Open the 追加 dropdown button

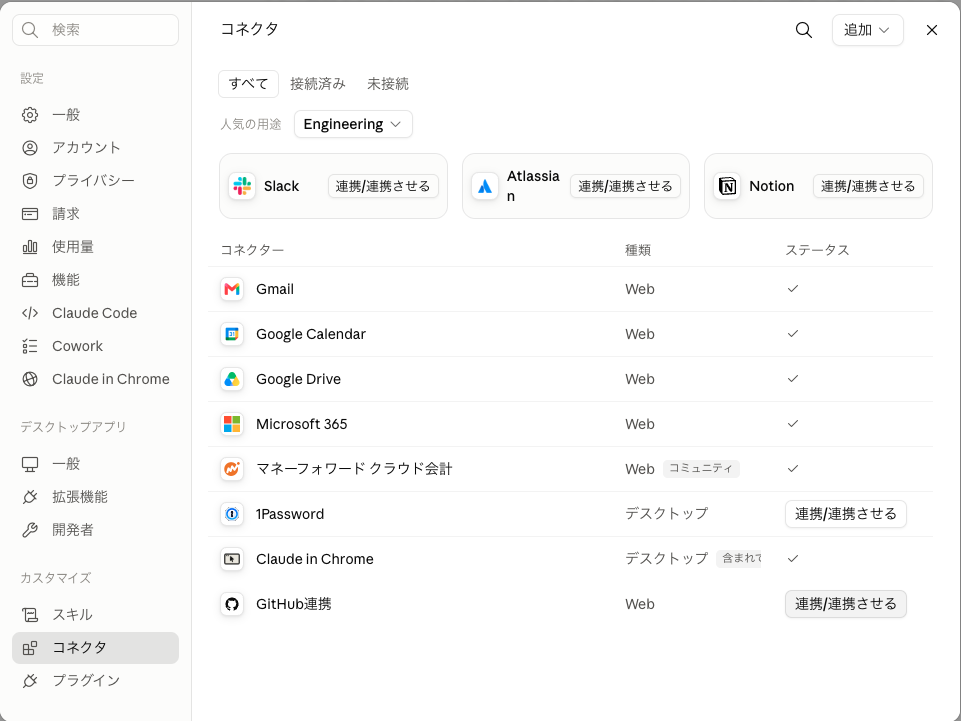867,30
